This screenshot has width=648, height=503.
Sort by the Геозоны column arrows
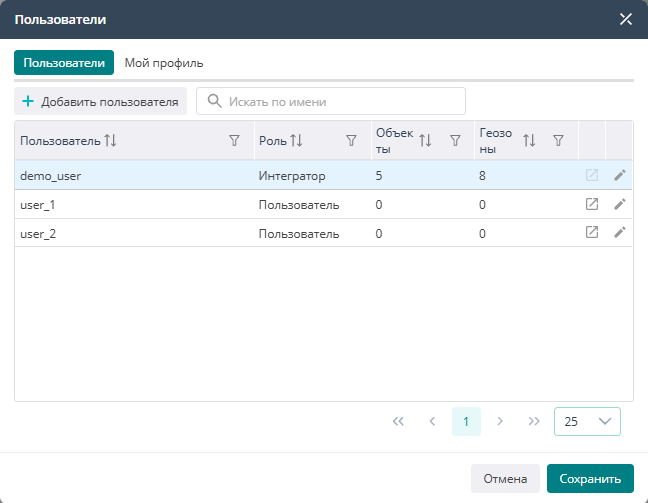pyautogui.click(x=529, y=141)
